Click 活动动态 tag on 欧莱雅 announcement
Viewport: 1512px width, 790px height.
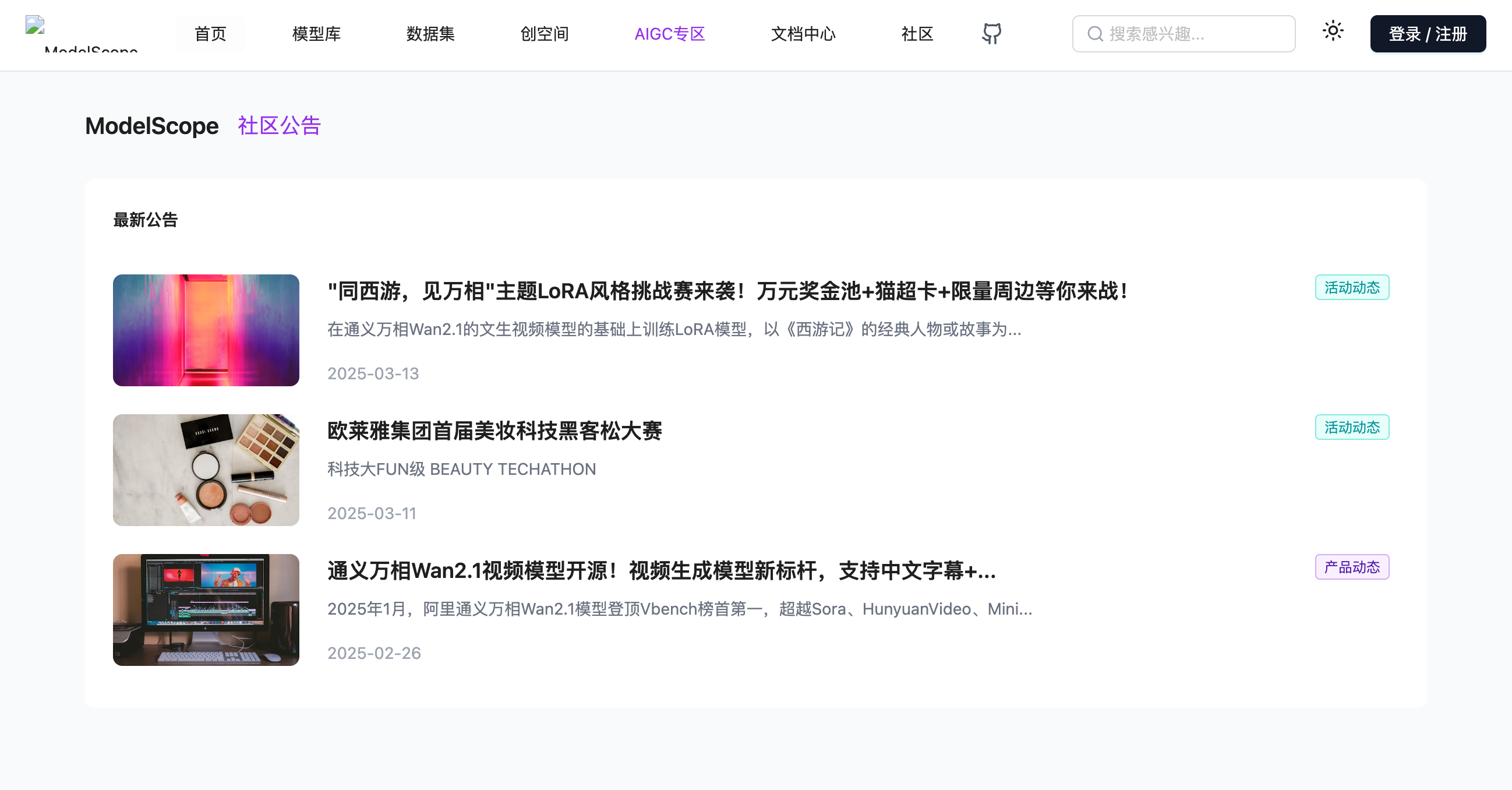[1352, 427]
